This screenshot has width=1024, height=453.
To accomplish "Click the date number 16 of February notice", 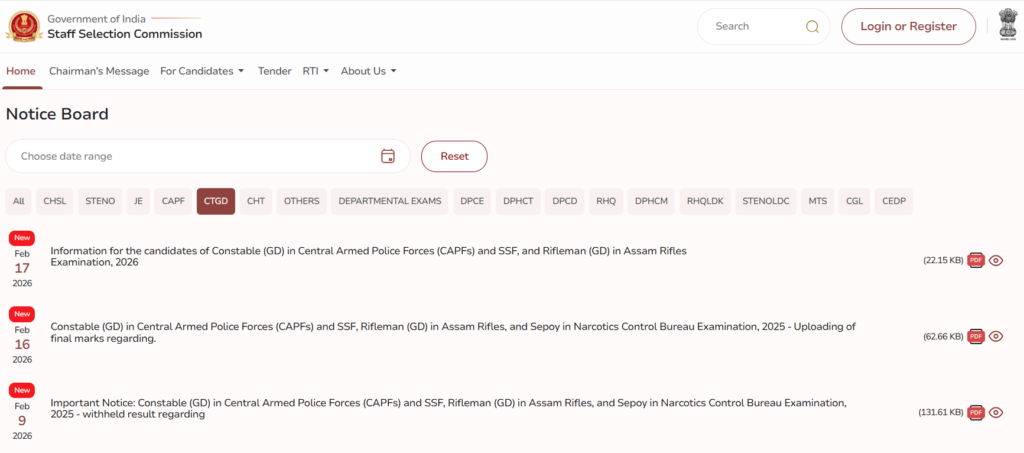I will [x=22, y=345].
